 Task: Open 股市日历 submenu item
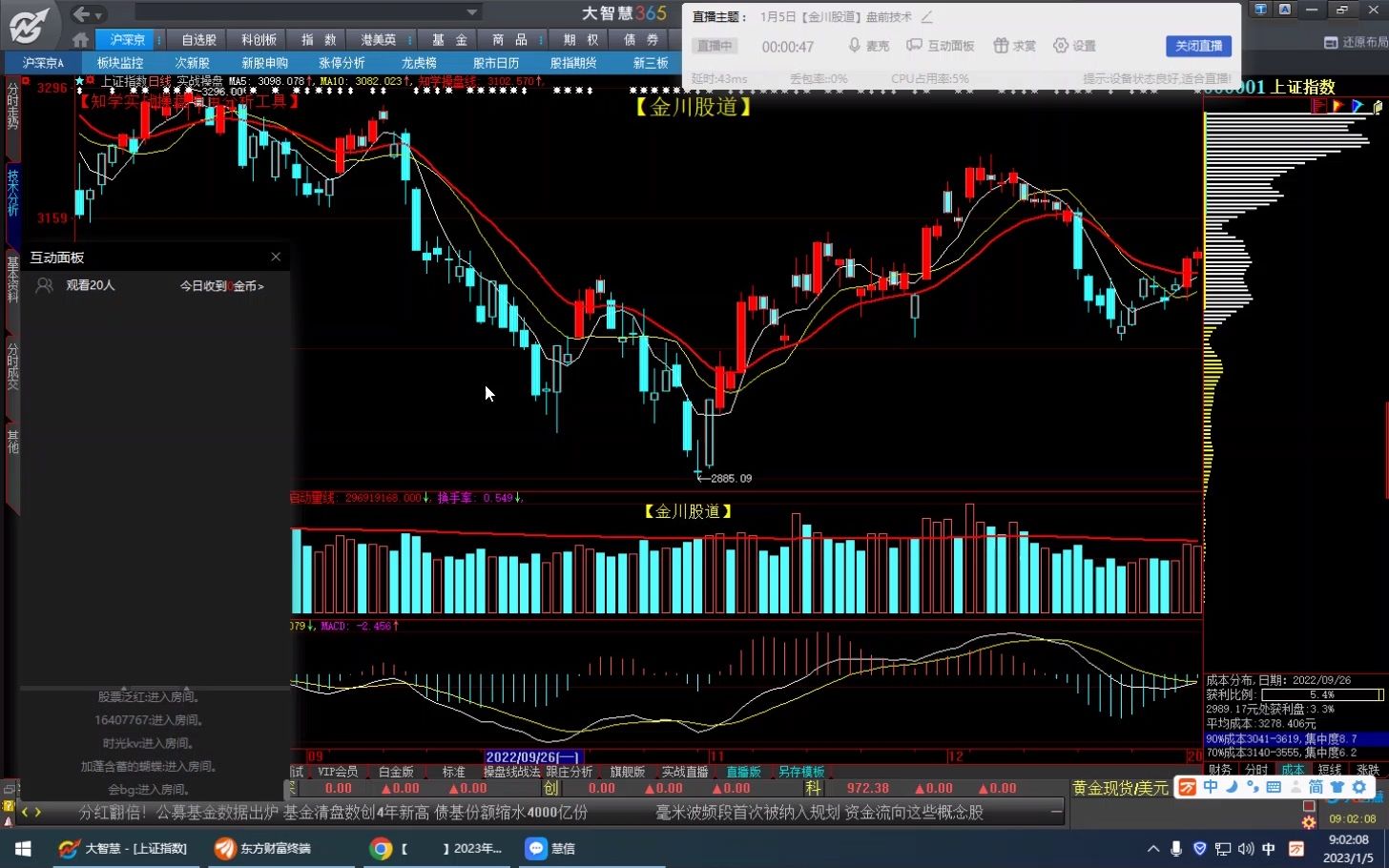click(496, 63)
